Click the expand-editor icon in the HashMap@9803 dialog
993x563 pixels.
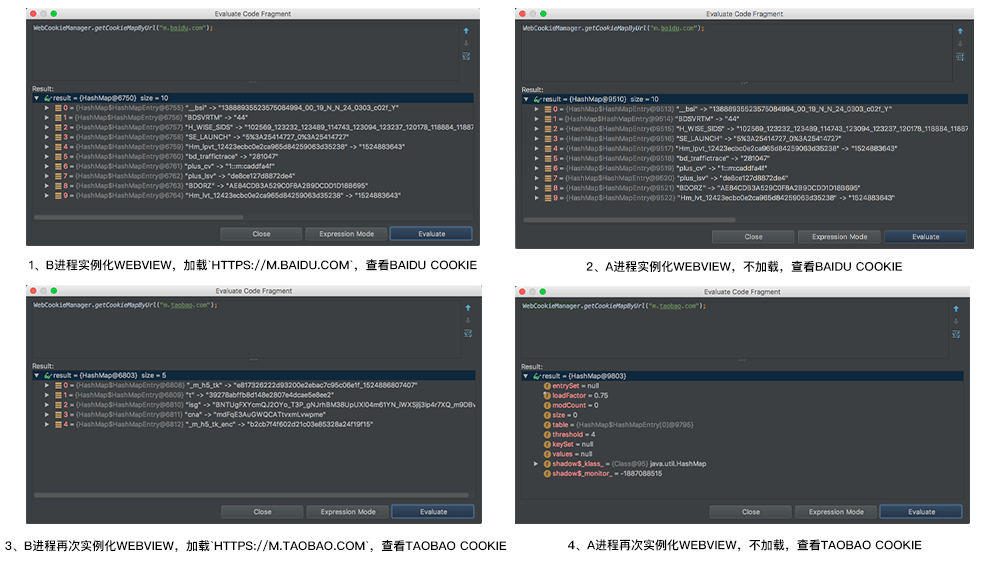[956, 334]
